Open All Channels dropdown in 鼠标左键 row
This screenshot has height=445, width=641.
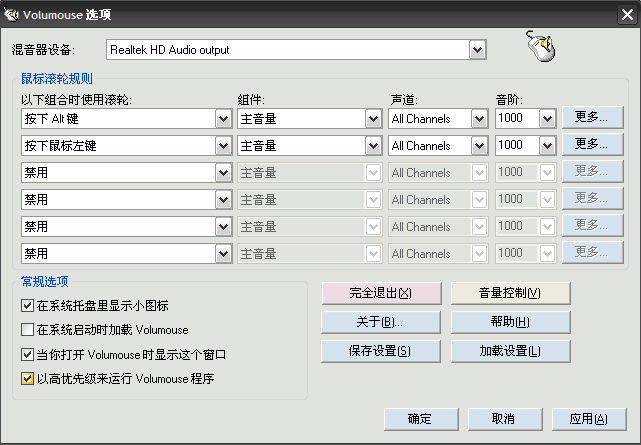pyautogui.click(x=479, y=146)
